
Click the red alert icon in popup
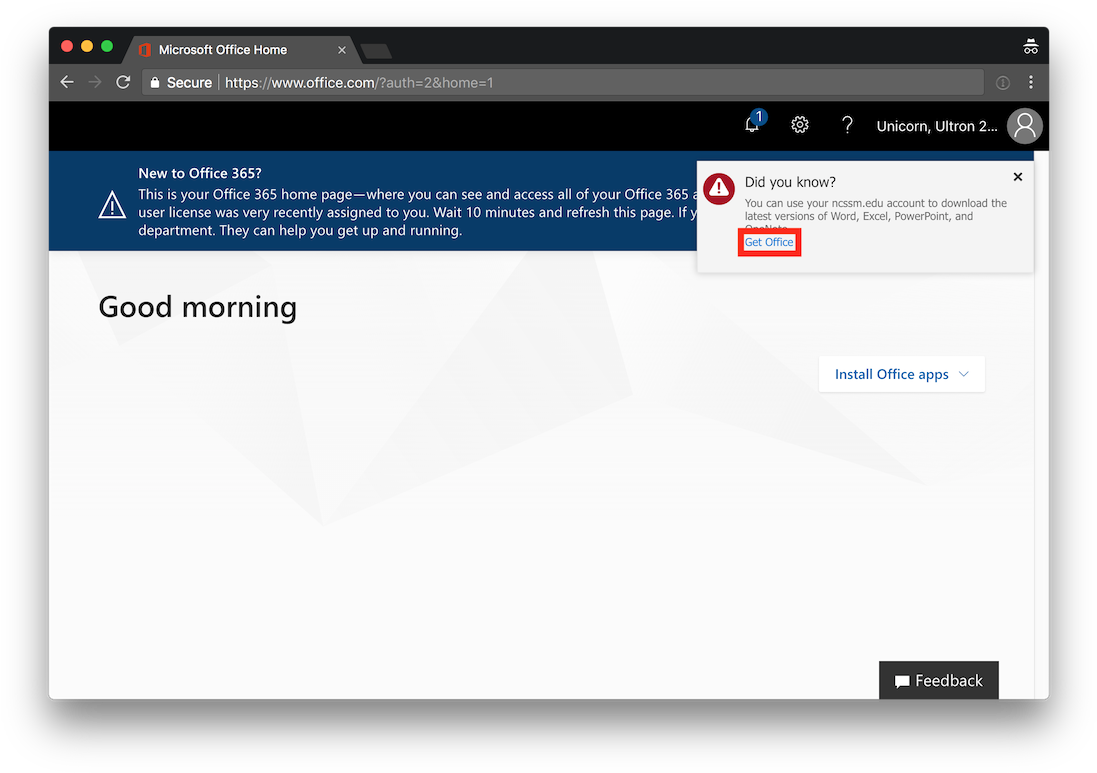tap(719, 188)
